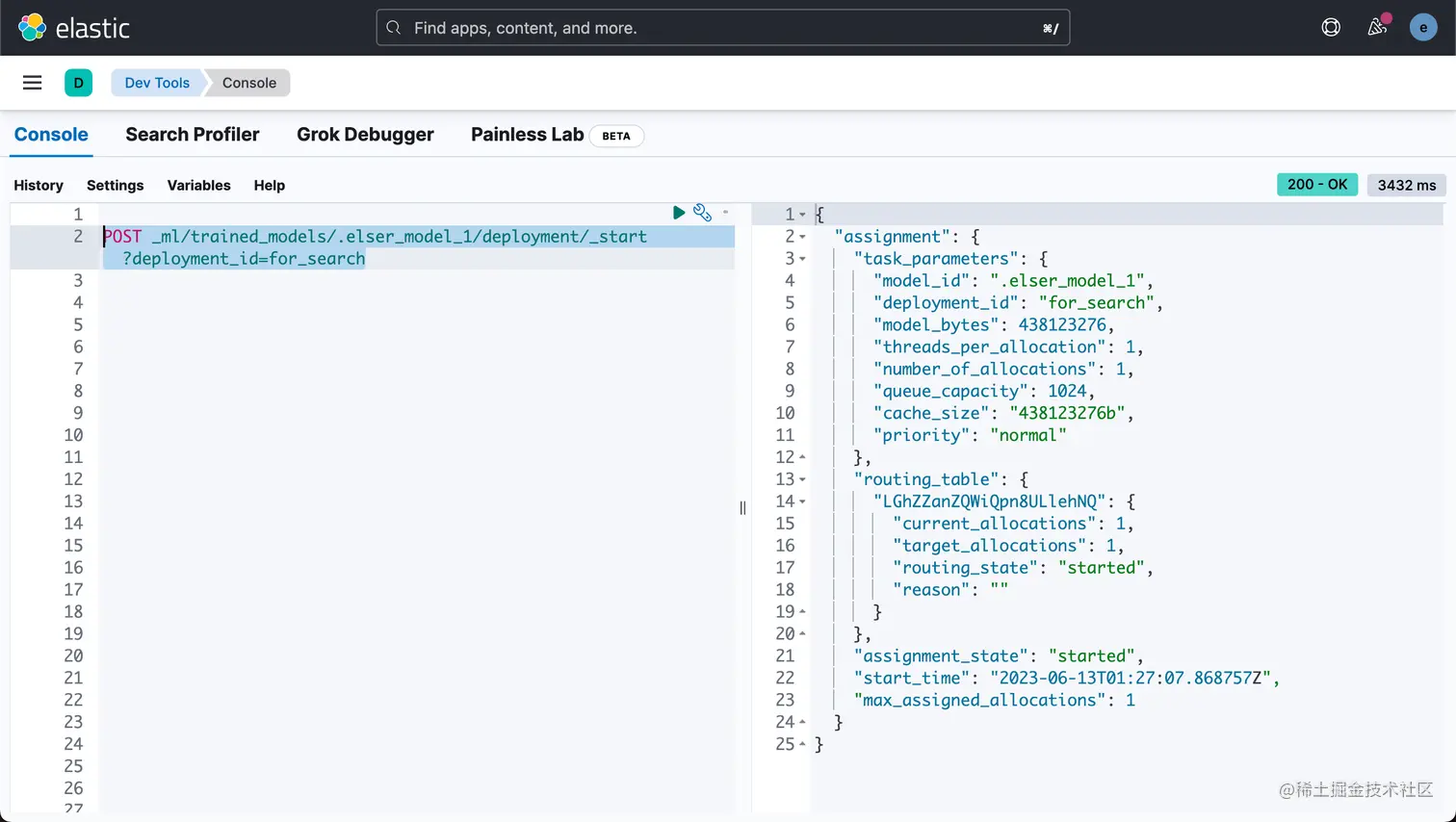Open the Painless Lab tab
Viewport: 1456px width, 822px height.
[x=528, y=135]
